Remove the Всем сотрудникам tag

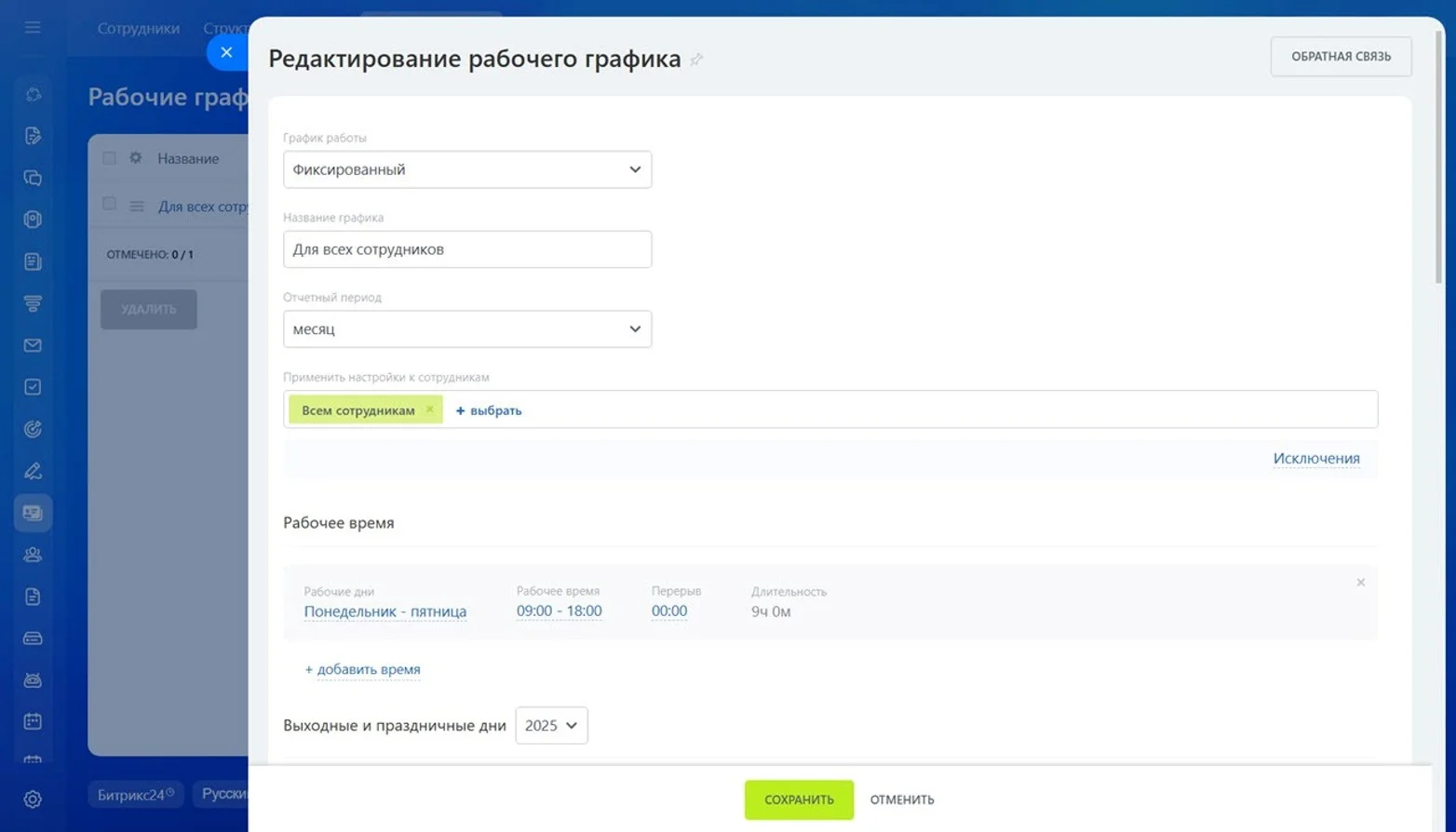[429, 409]
